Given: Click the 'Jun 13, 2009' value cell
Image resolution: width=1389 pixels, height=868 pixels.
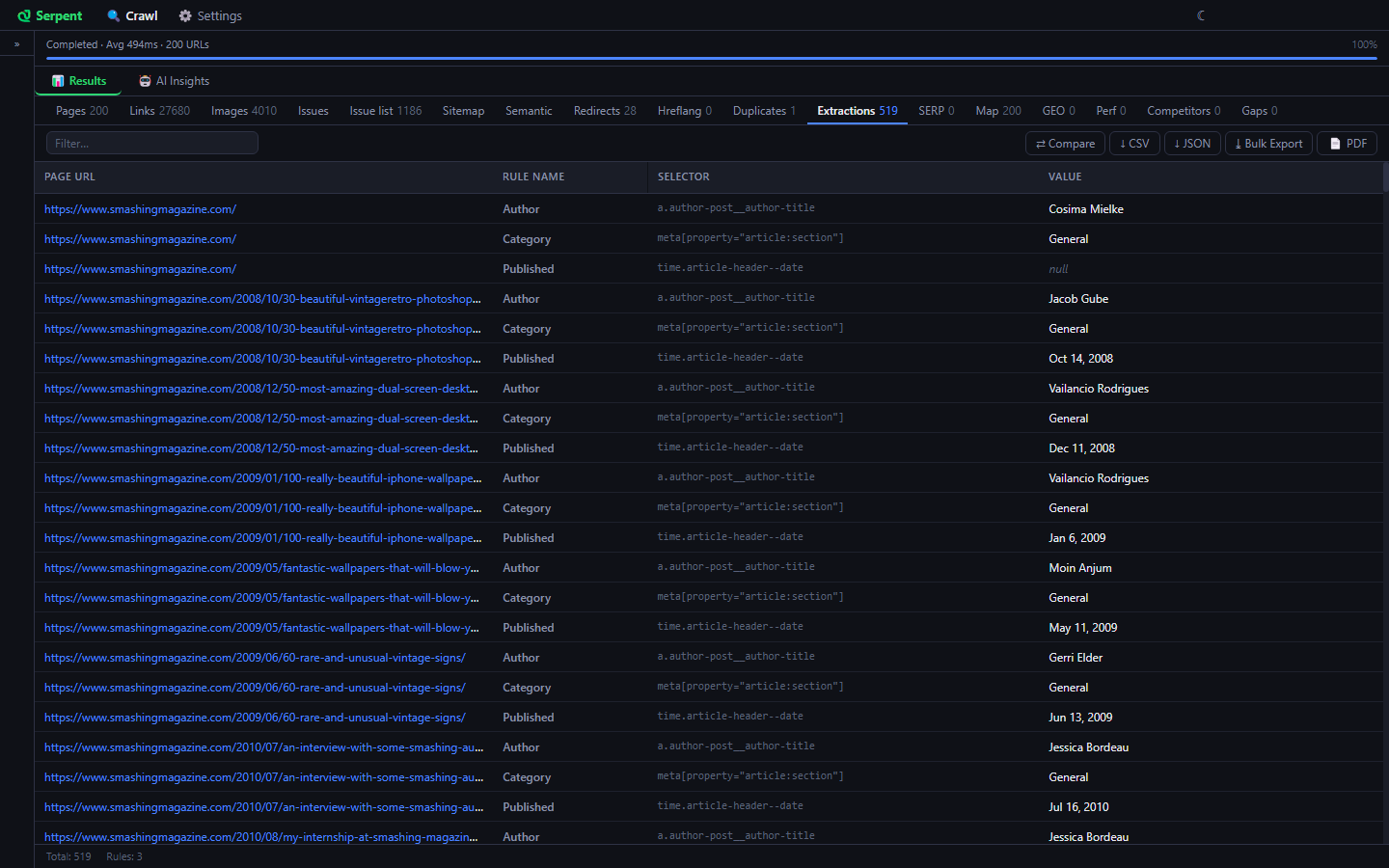Looking at the screenshot, I should (1080, 718).
